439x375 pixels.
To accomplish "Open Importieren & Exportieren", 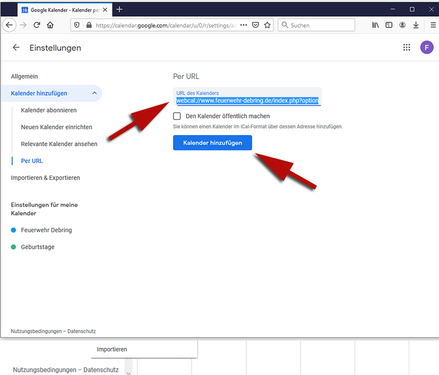I will click(x=45, y=178).
